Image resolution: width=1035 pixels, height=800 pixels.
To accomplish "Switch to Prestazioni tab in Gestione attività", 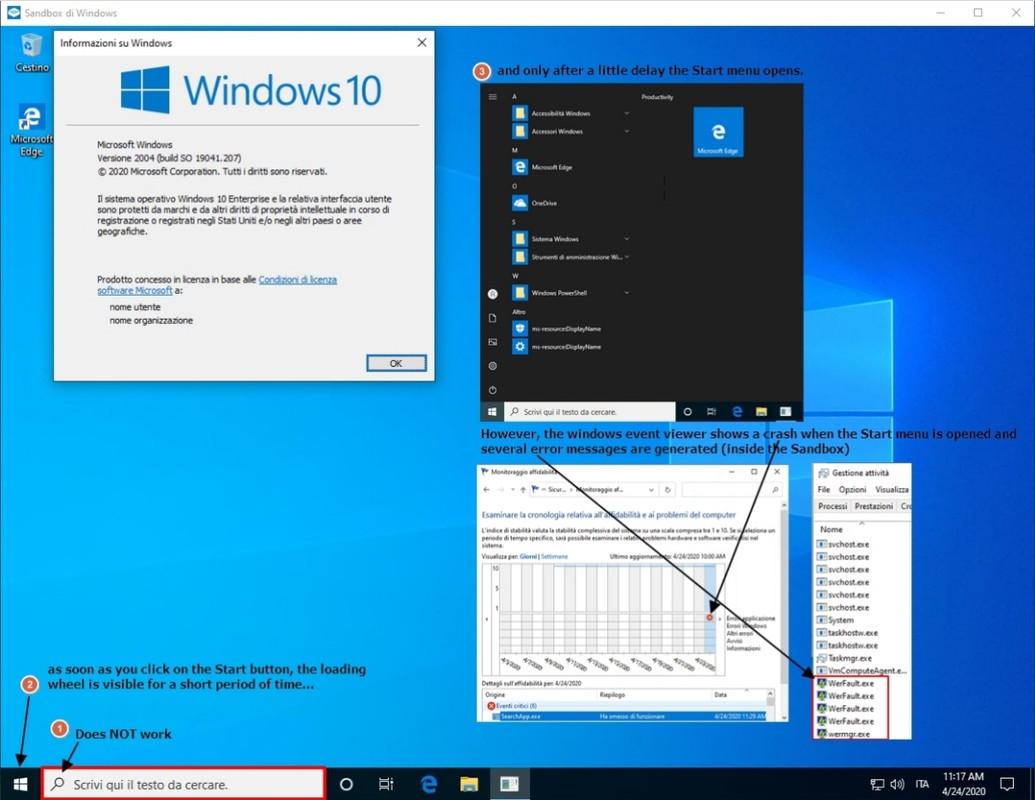I will pos(873,506).
